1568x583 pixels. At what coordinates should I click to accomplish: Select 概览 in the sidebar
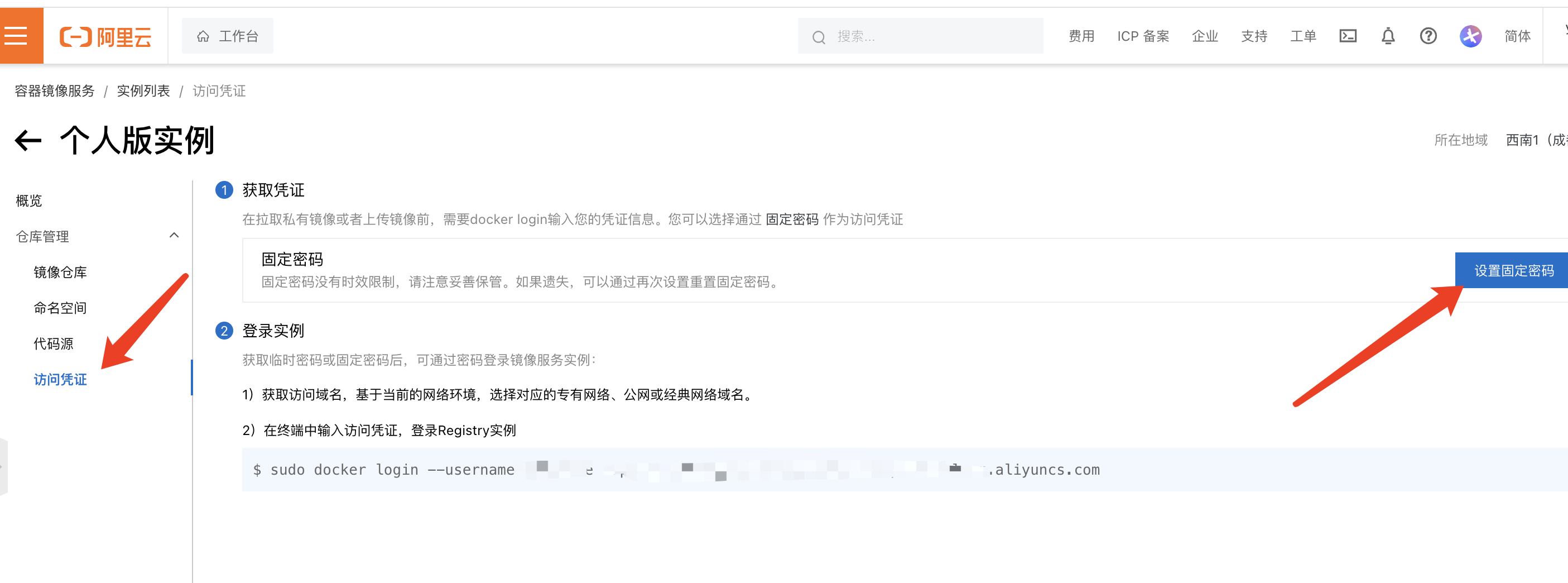[x=29, y=200]
